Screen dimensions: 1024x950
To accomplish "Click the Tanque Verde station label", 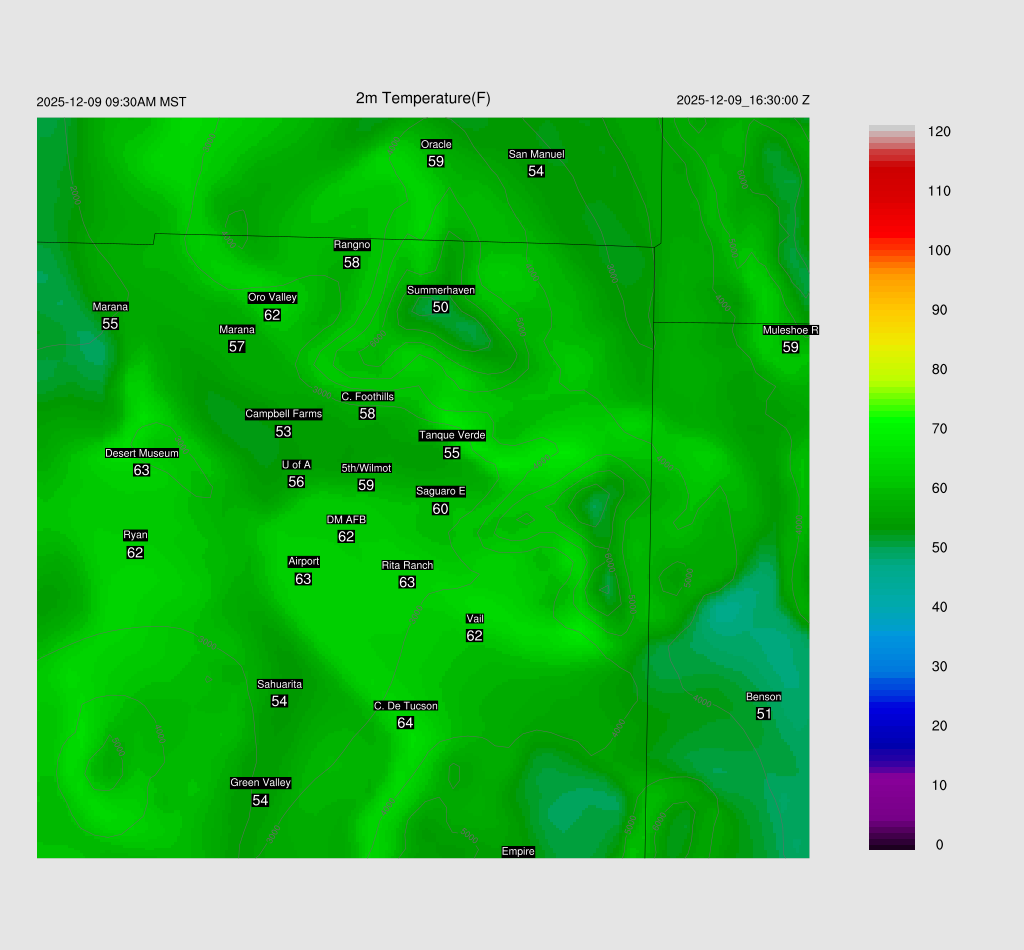I will click(x=452, y=435).
